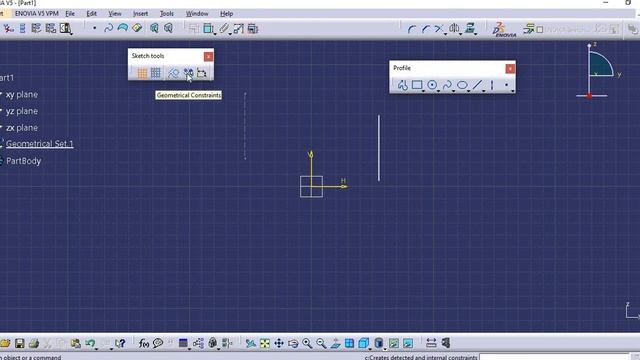Click the Pan icon in bottom toolbar
Screen dimensions: 640x360
point(279,343)
